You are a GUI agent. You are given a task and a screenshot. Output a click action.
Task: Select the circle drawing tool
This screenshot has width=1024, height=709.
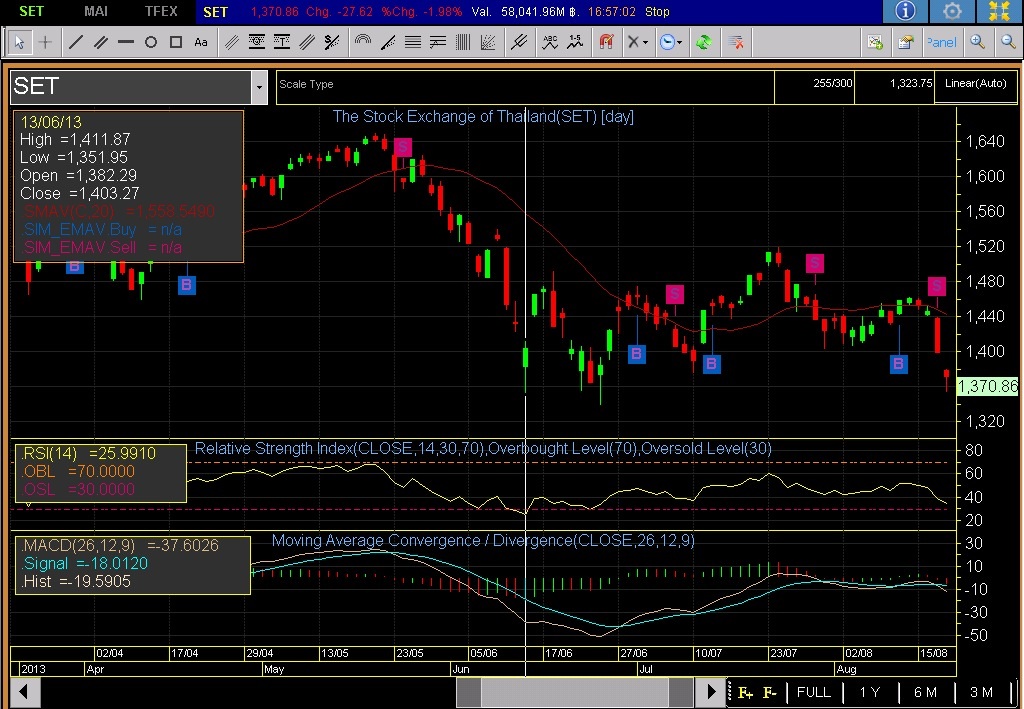coord(151,42)
